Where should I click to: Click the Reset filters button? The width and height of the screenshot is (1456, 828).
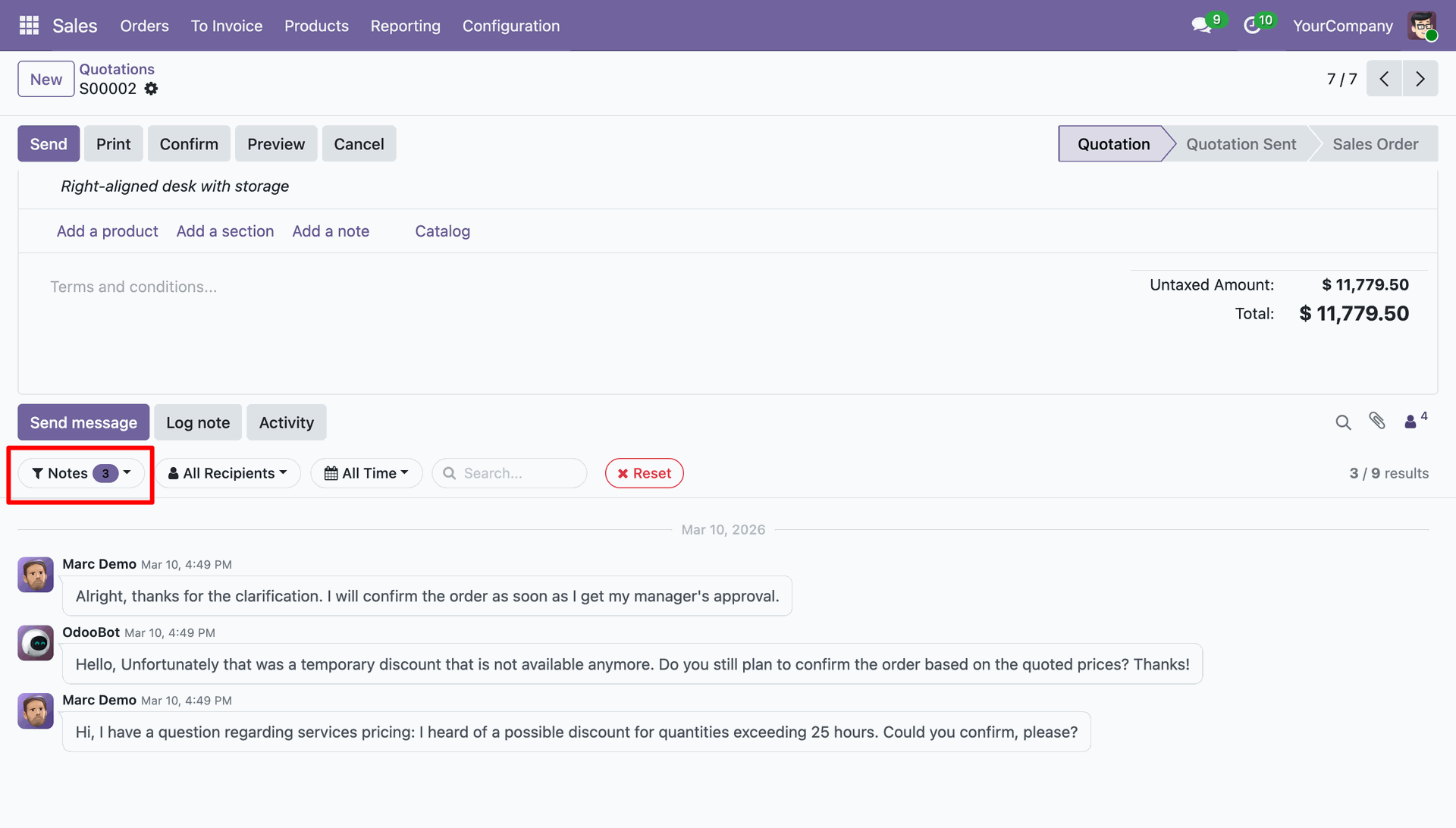(x=644, y=473)
